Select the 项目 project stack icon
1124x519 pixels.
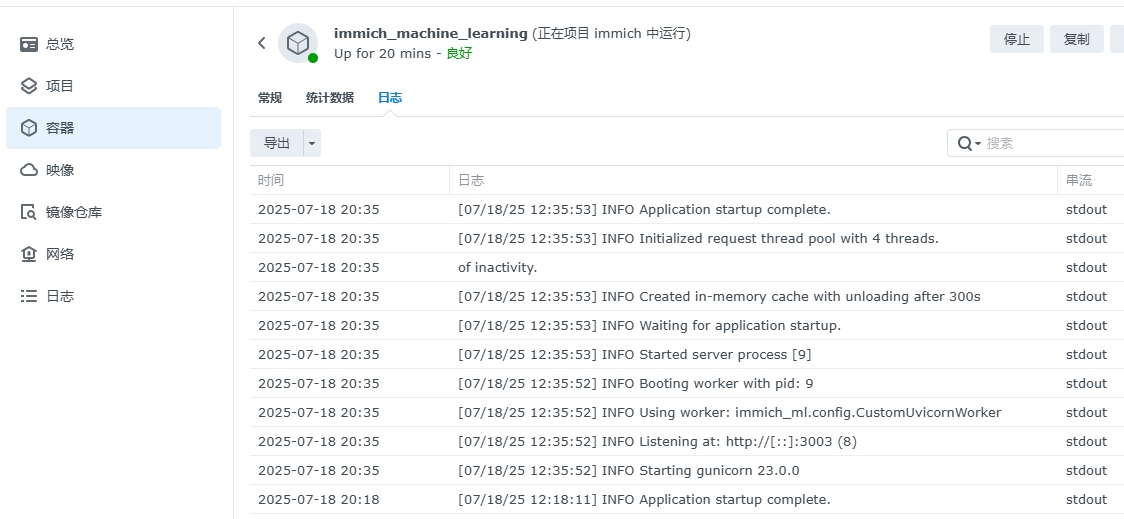point(29,86)
